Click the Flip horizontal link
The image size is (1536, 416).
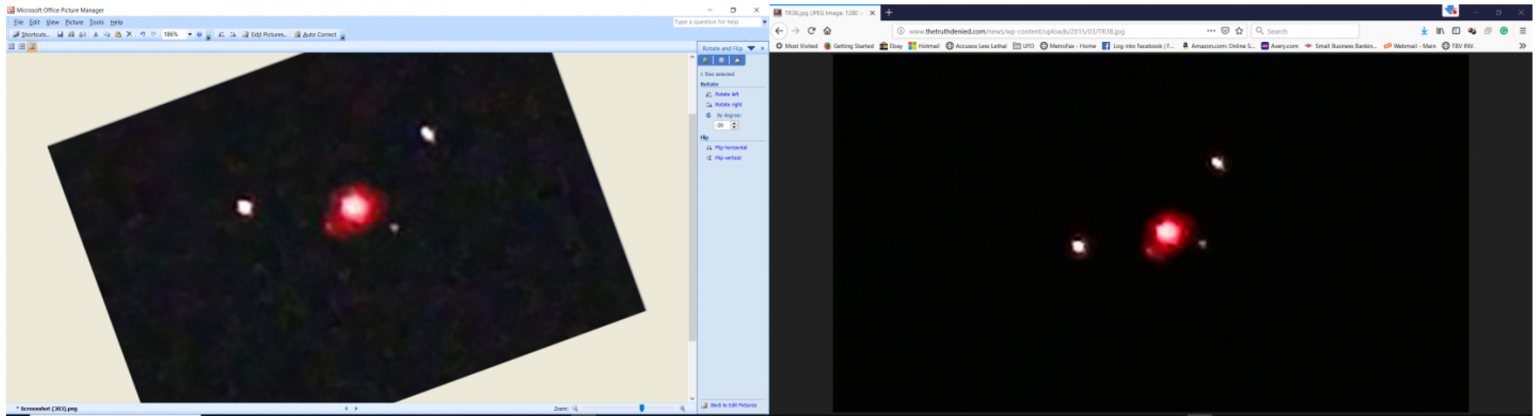coord(731,147)
